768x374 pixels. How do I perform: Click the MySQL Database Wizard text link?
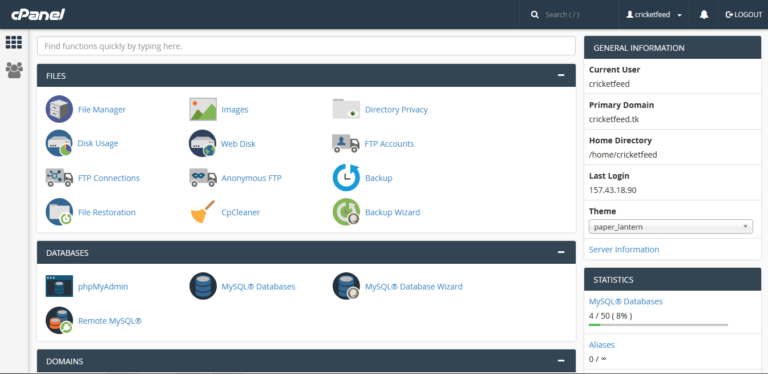[x=413, y=286]
